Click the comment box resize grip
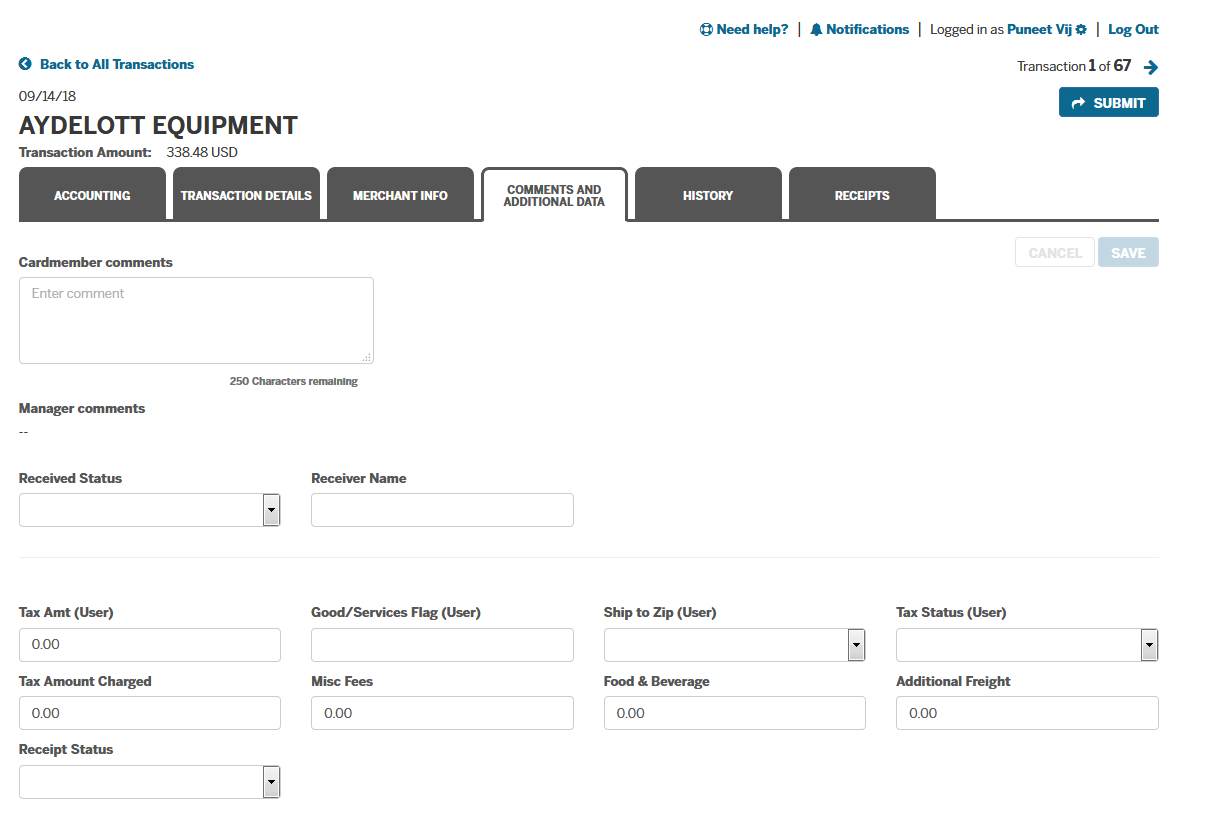 367,357
